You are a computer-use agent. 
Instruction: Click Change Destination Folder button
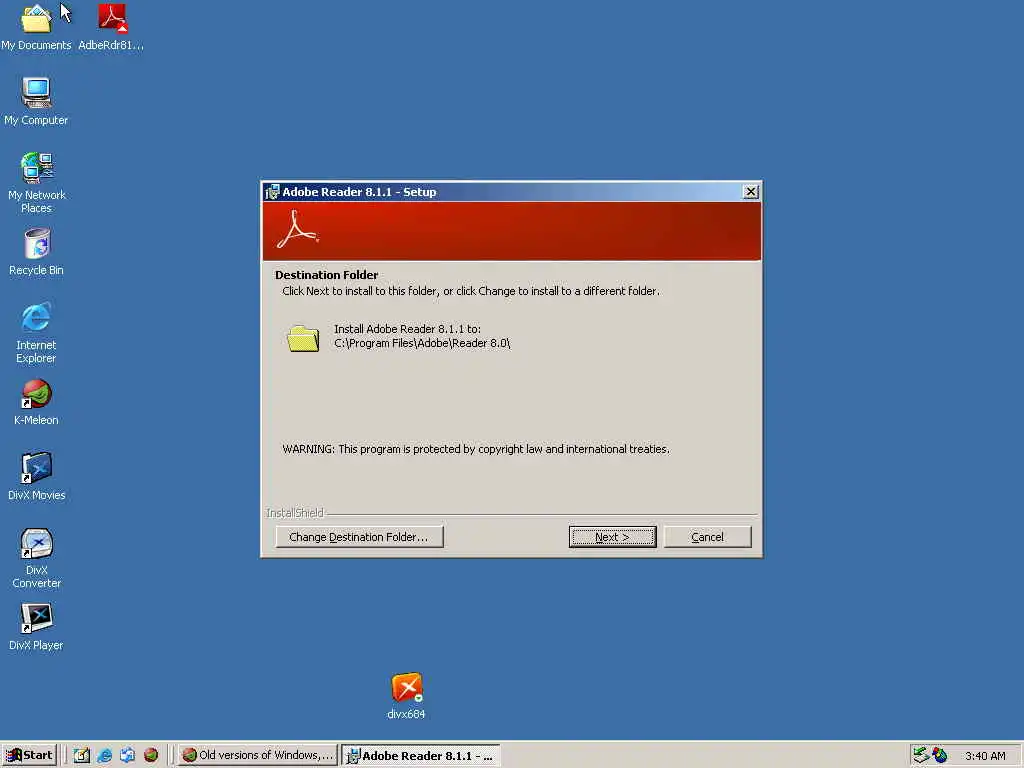[359, 537]
